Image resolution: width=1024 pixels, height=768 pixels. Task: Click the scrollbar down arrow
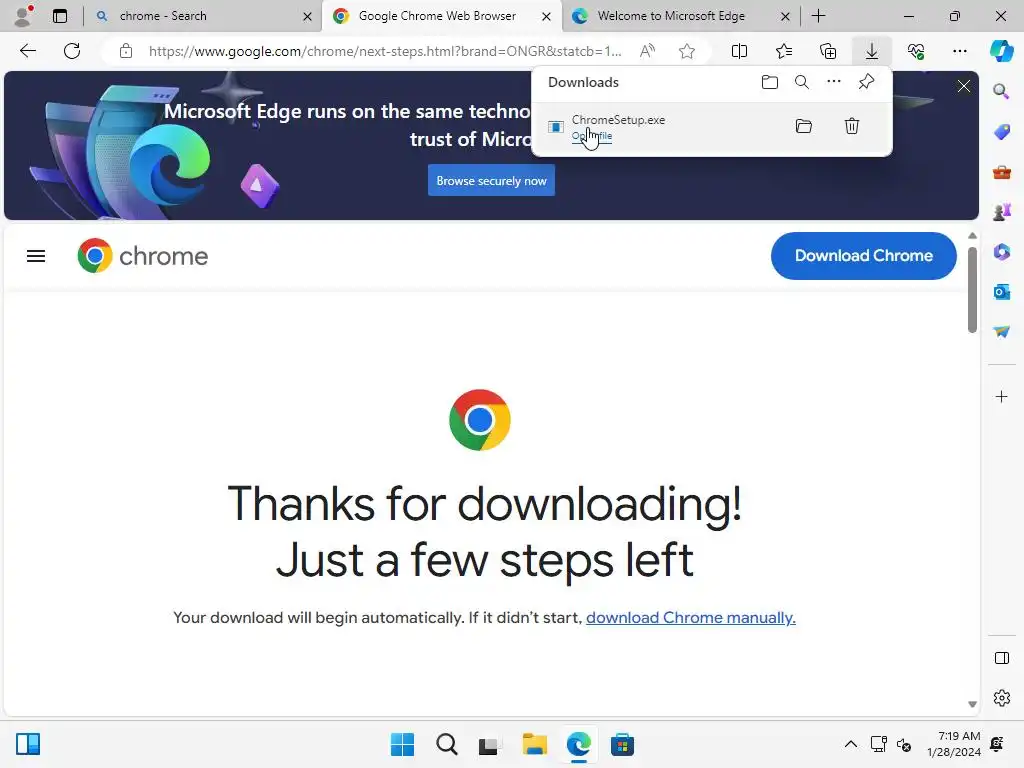(x=972, y=704)
